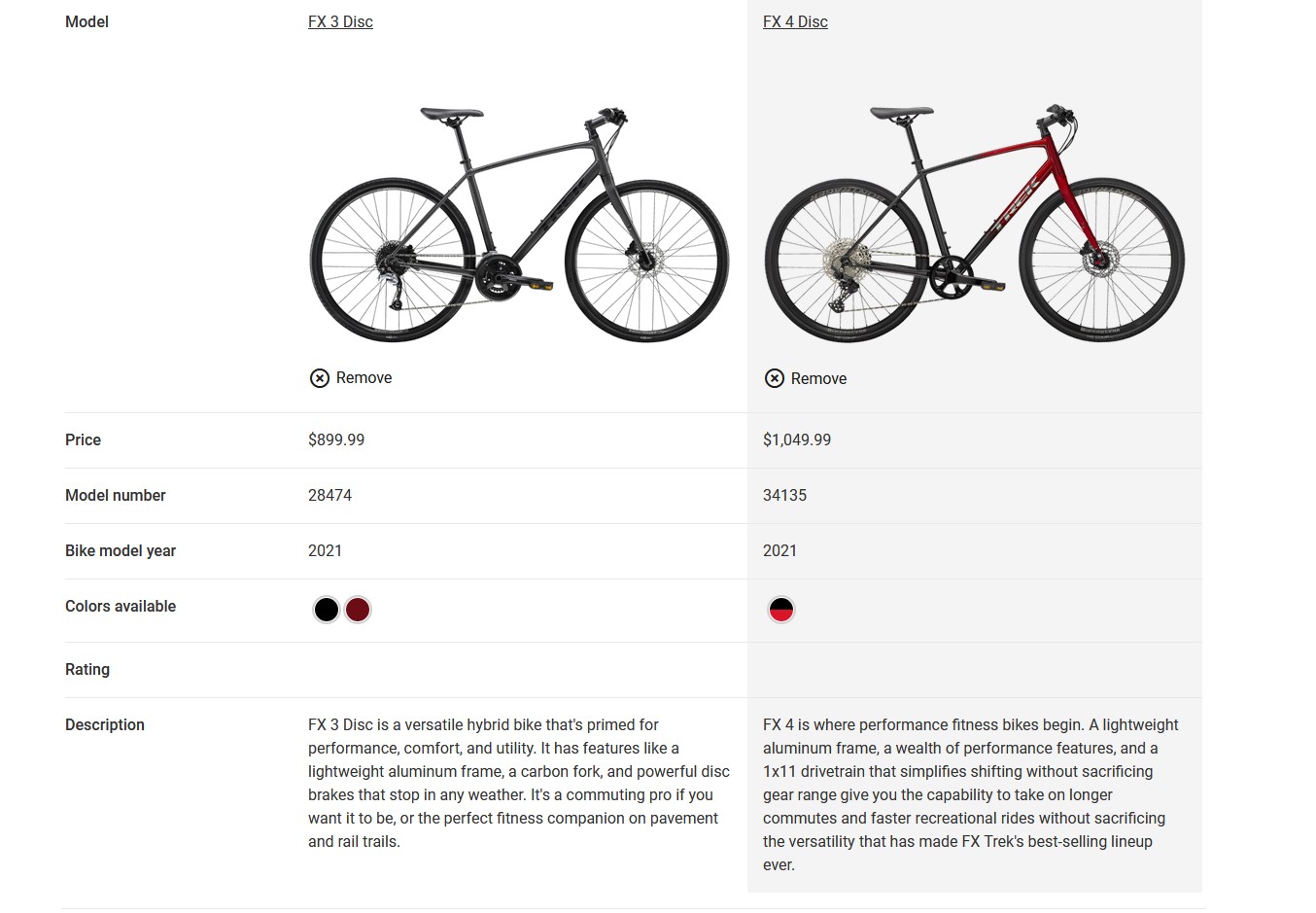1316x913 pixels.
Task: Click the Remove text label under FX 3 Disc
Action: [364, 378]
